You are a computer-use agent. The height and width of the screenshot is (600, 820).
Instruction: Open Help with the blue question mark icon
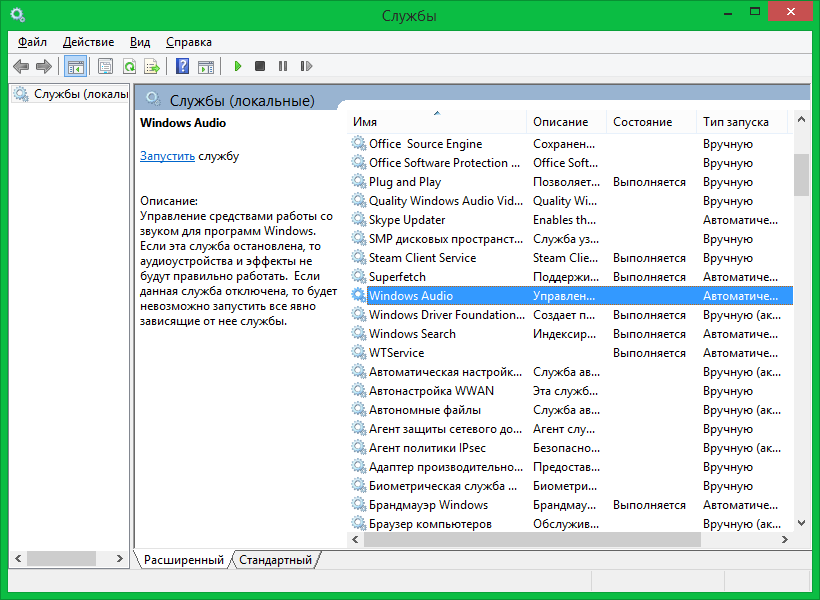tap(182, 67)
